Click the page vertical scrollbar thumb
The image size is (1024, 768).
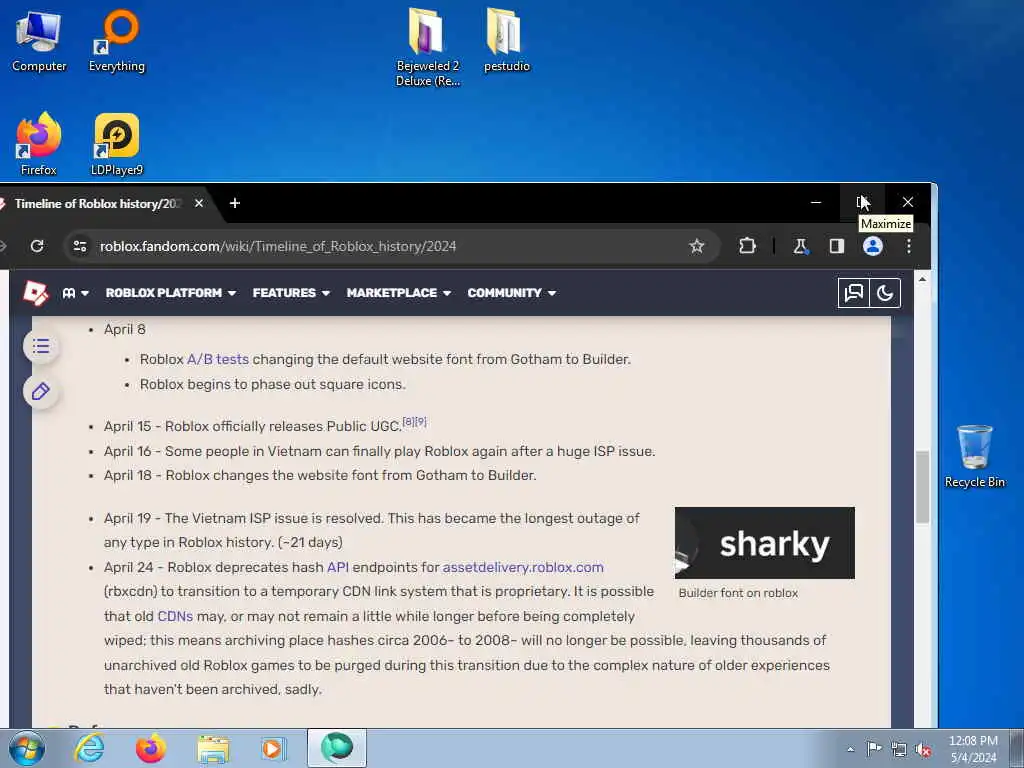tap(921, 487)
